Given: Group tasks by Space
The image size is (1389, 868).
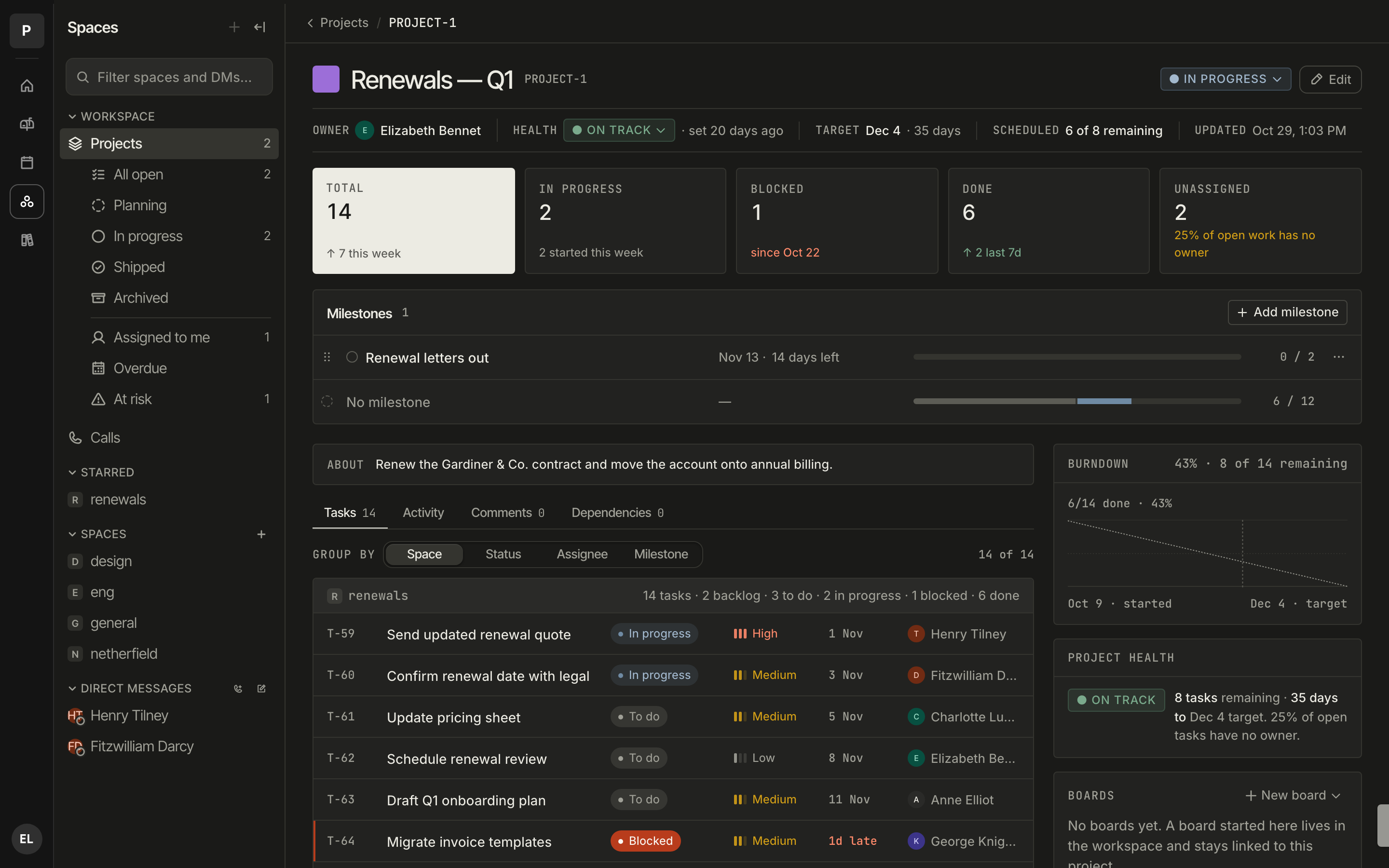Looking at the screenshot, I should click(424, 555).
